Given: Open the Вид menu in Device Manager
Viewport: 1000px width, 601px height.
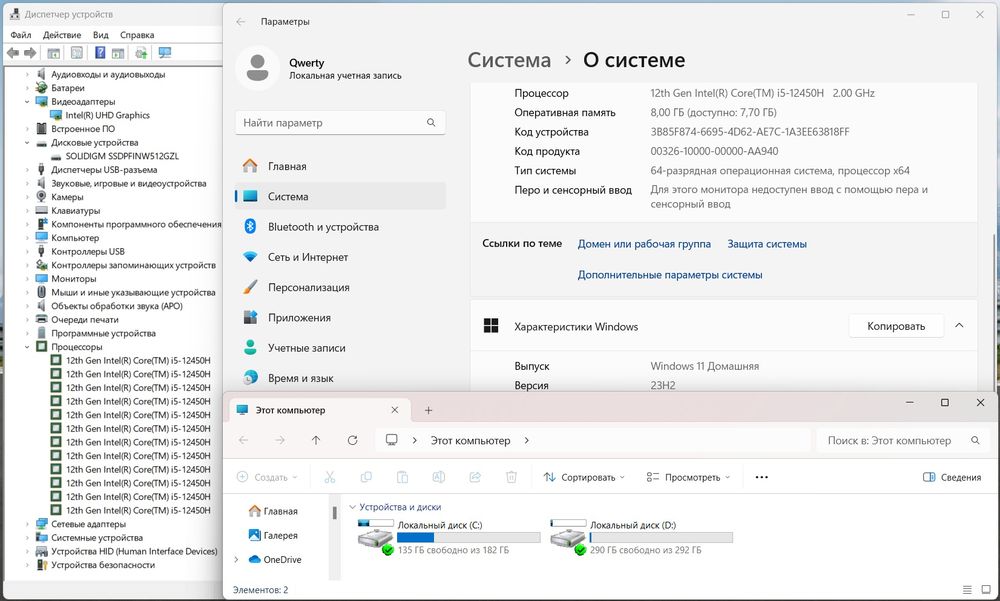Looking at the screenshot, I should coord(101,35).
